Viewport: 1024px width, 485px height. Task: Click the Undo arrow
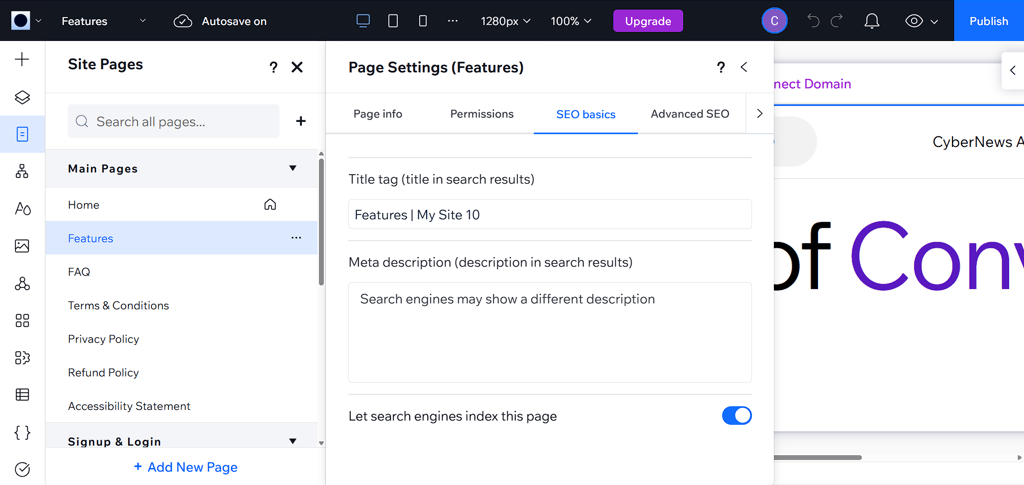[x=813, y=21]
